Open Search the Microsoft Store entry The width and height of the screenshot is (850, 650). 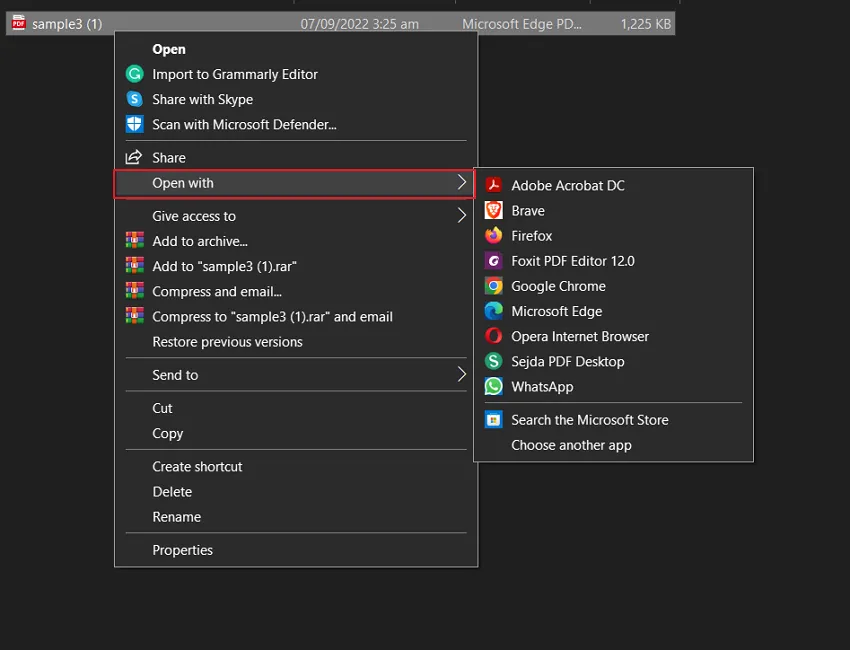click(589, 420)
